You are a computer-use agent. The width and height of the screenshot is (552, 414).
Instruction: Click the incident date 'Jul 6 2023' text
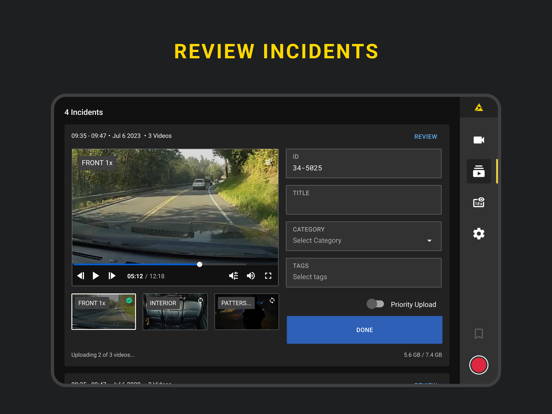pyautogui.click(x=126, y=136)
